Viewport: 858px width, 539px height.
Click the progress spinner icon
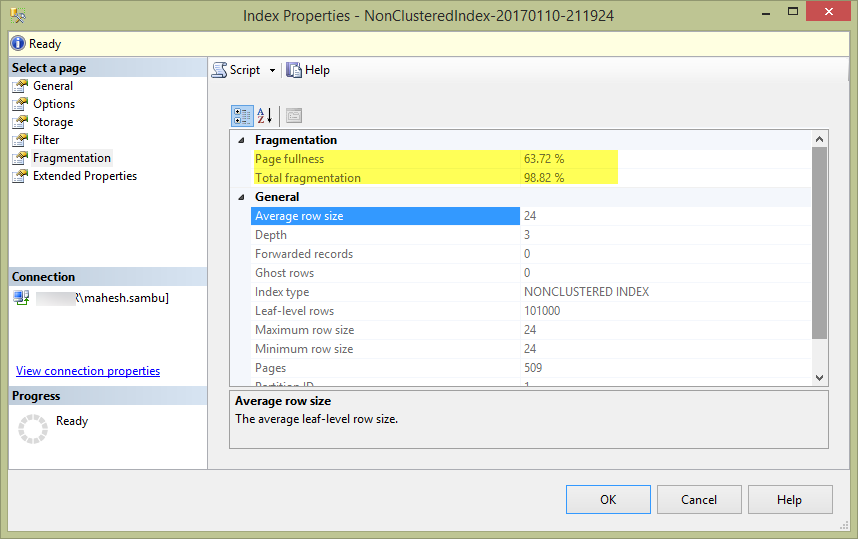click(x=33, y=428)
